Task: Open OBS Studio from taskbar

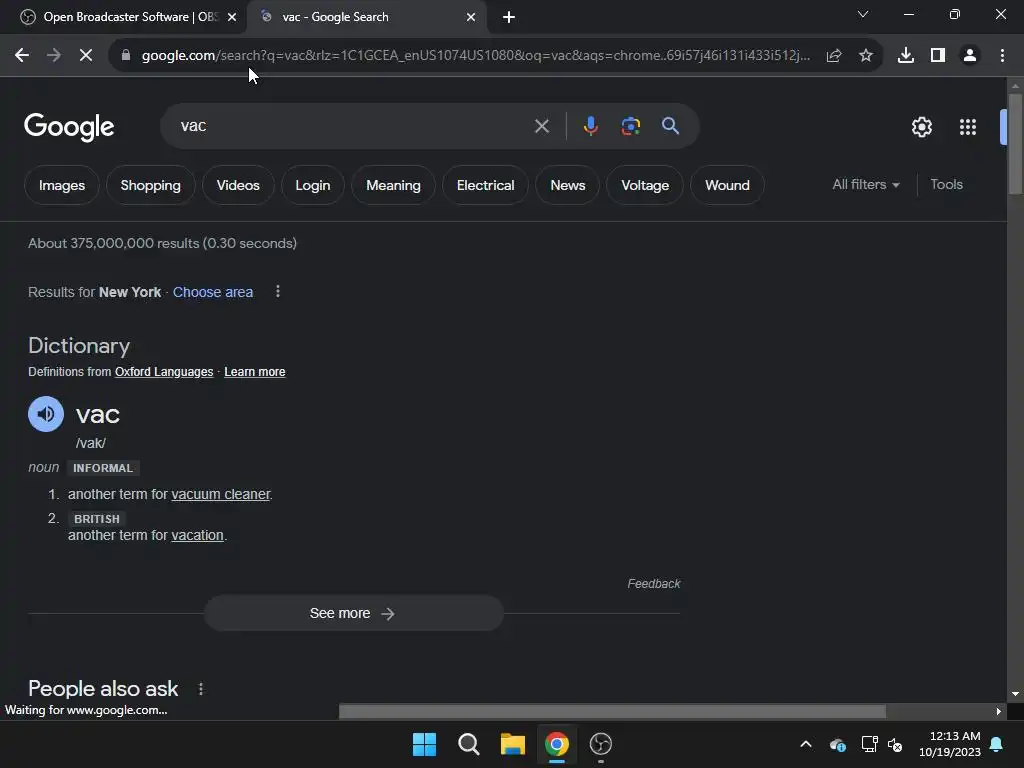Action: coord(601,744)
